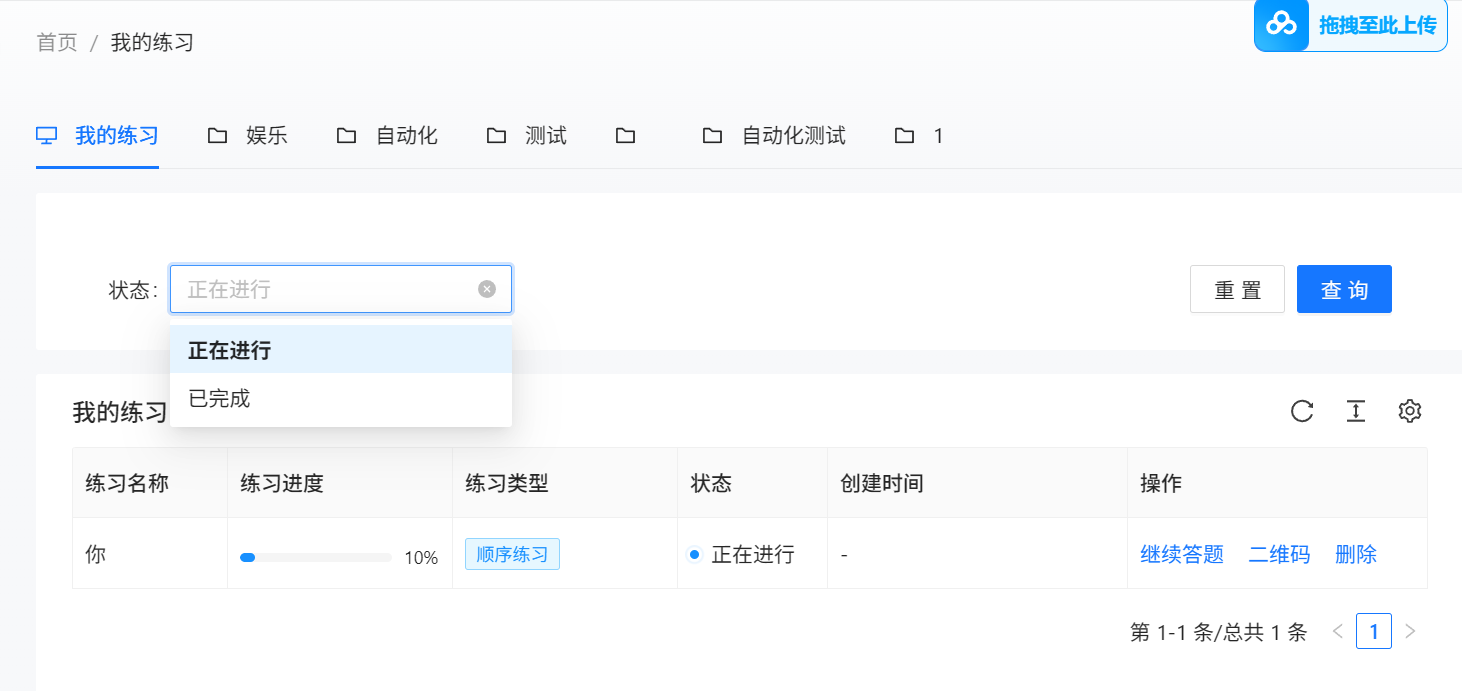1462x691 pixels.
Task: Switch to the 我的练习 tab
Action: tap(98, 135)
